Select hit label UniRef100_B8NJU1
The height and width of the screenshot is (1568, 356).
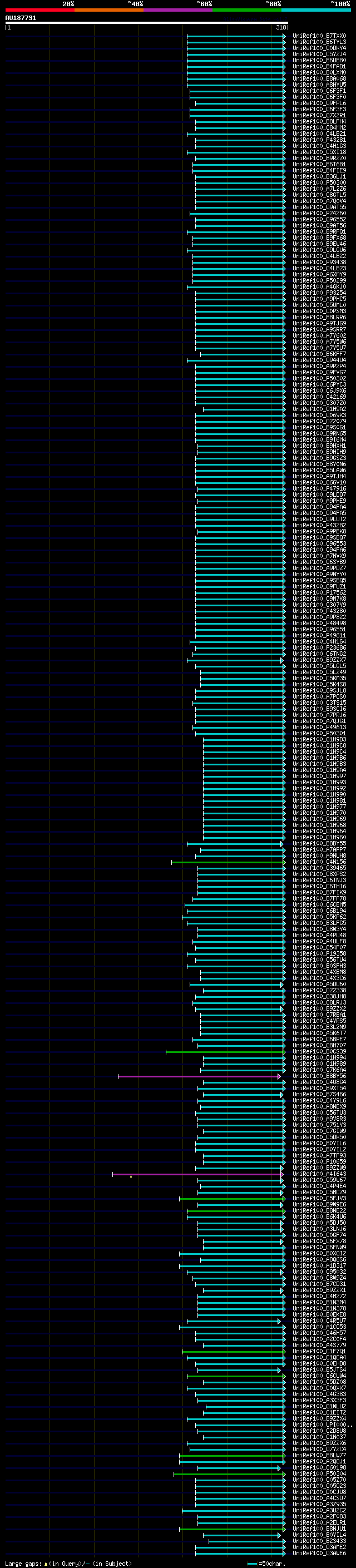tap(319, 1529)
